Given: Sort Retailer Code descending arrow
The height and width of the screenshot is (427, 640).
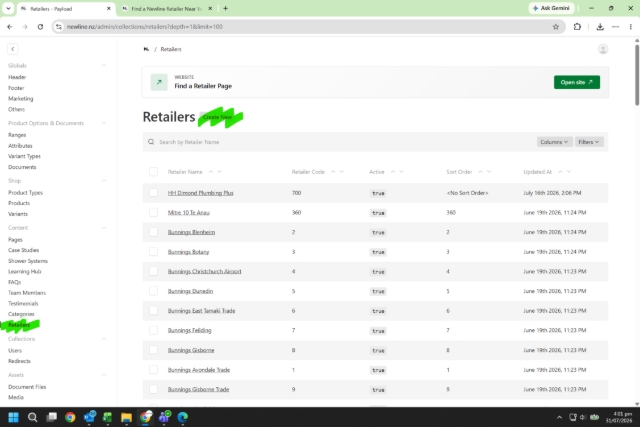Looking at the screenshot, I should pyautogui.click(x=342, y=172).
